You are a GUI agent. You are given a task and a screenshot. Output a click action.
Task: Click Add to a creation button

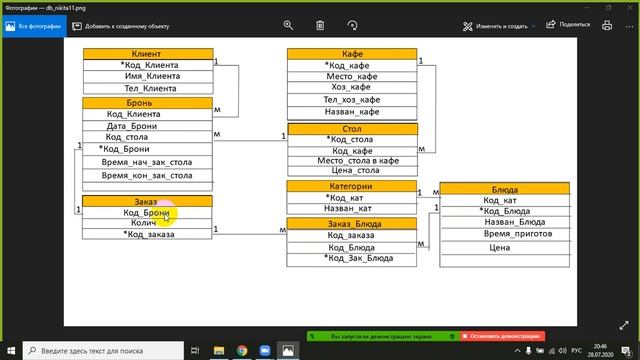click(121, 26)
